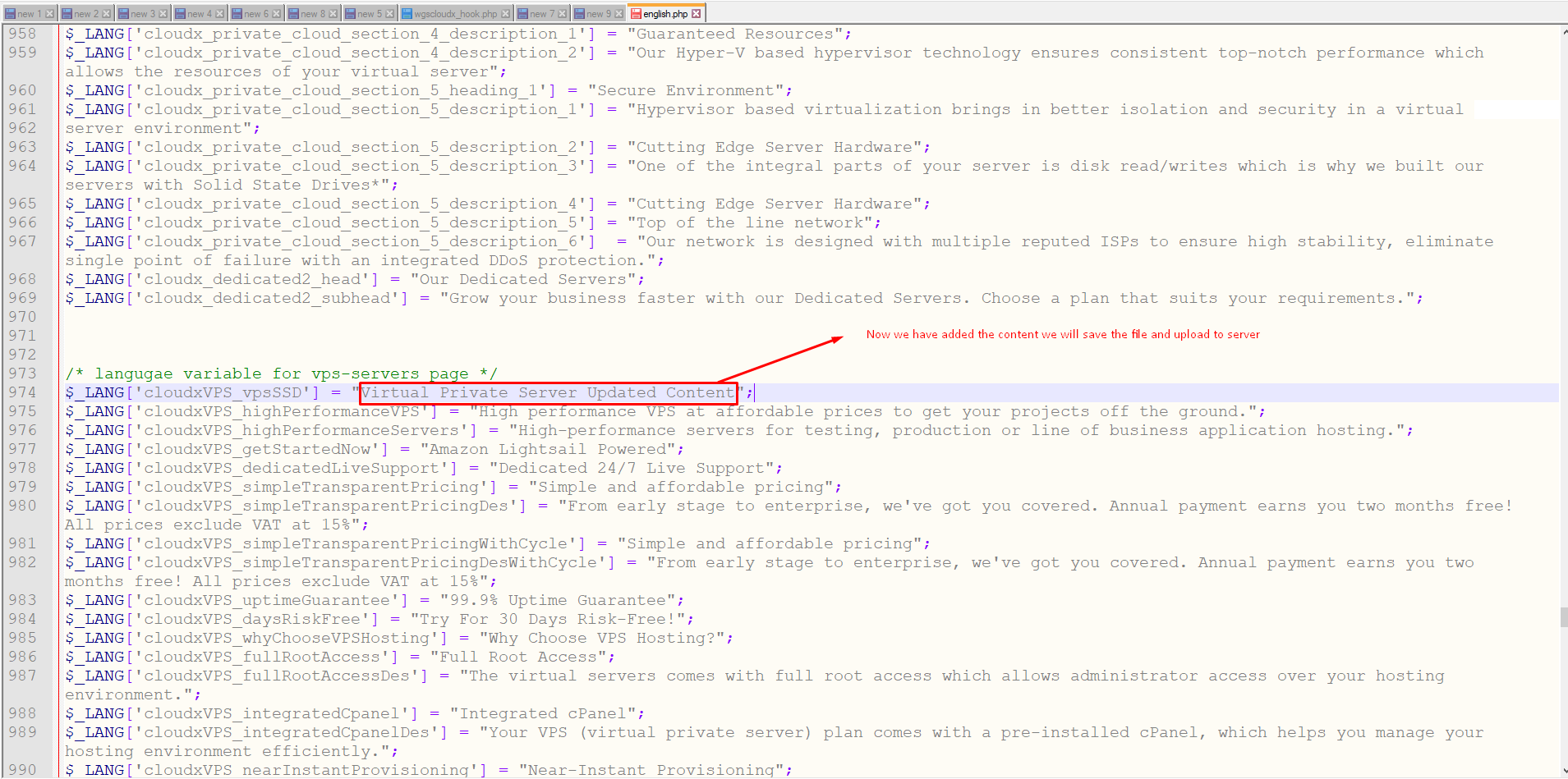Click the close icon on new 8 tab
This screenshot has height=779, width=1568.
333,14
